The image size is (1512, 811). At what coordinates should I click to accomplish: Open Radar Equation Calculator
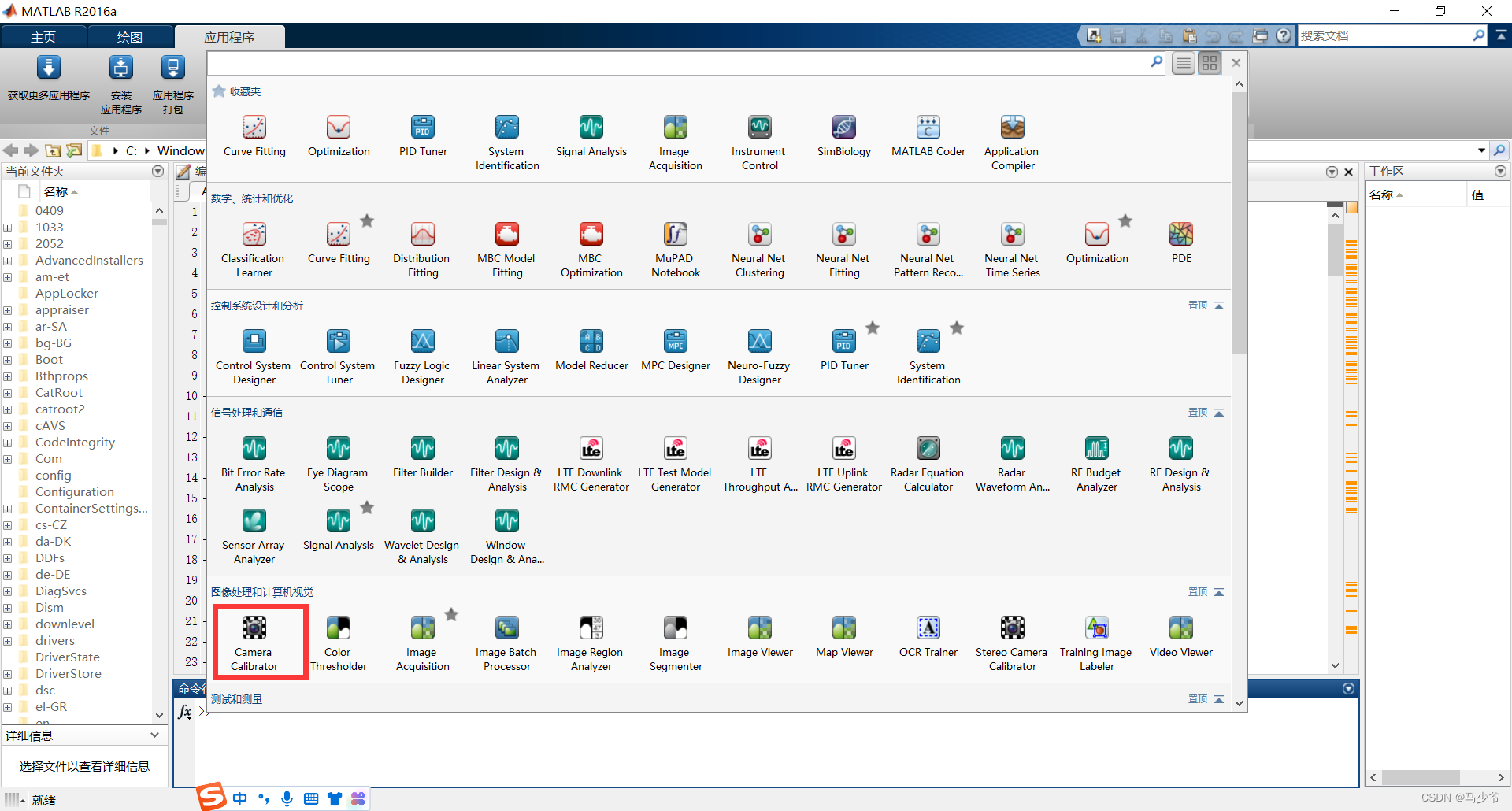pyautogui.click(x=928, y=464)
